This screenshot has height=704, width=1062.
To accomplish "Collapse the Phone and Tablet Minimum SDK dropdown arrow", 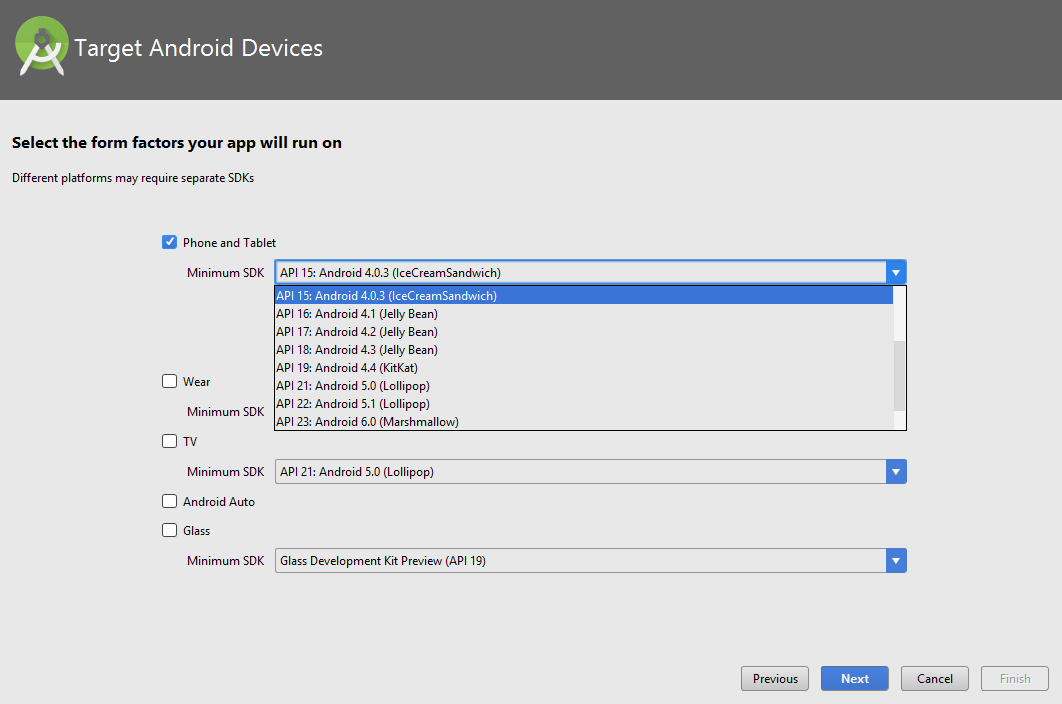I will tap(895, 272).
